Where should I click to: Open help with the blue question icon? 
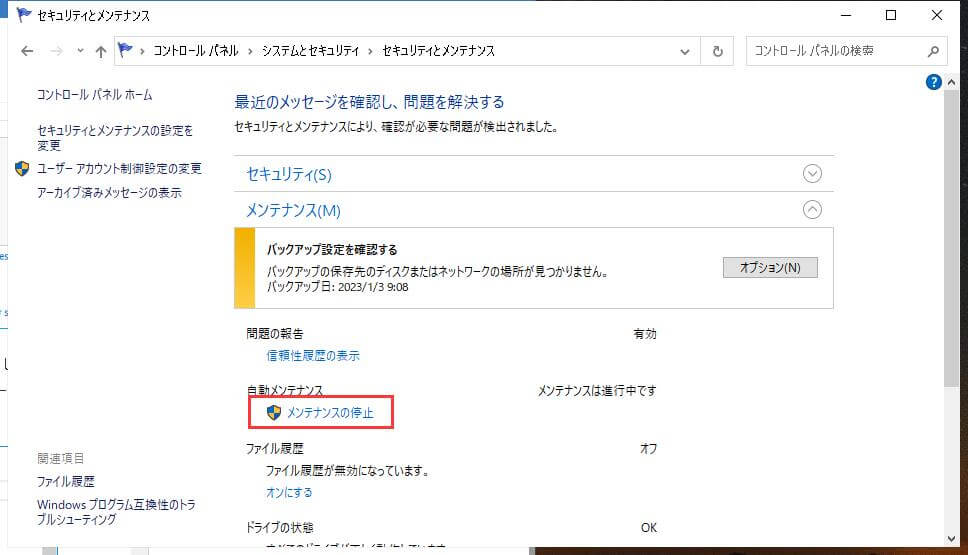click(x=933, y=81)
